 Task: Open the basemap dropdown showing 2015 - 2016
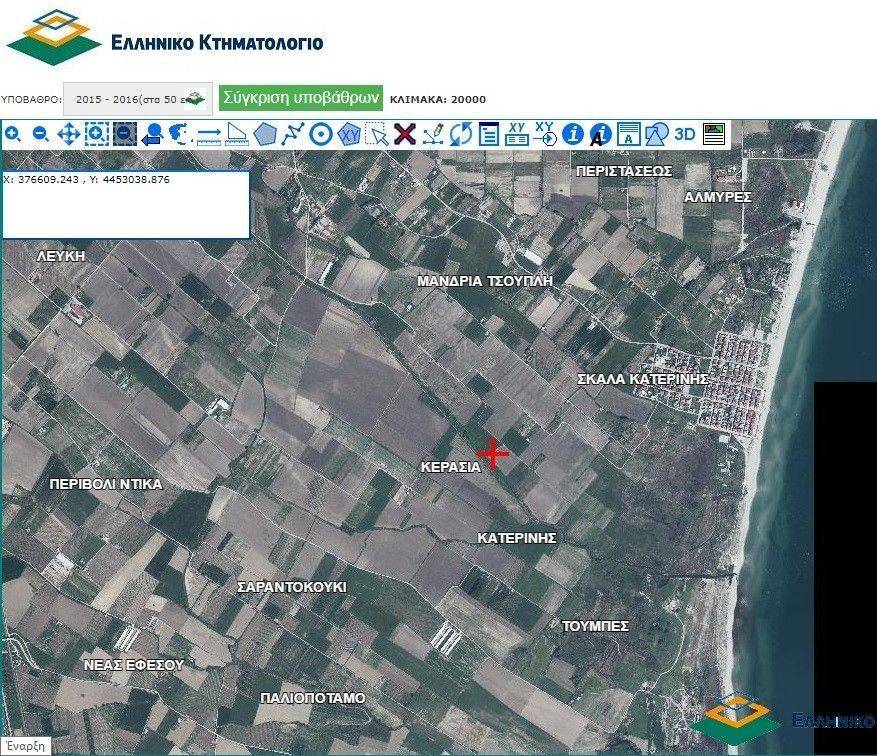pyautogui.click(x=138, y=99)
